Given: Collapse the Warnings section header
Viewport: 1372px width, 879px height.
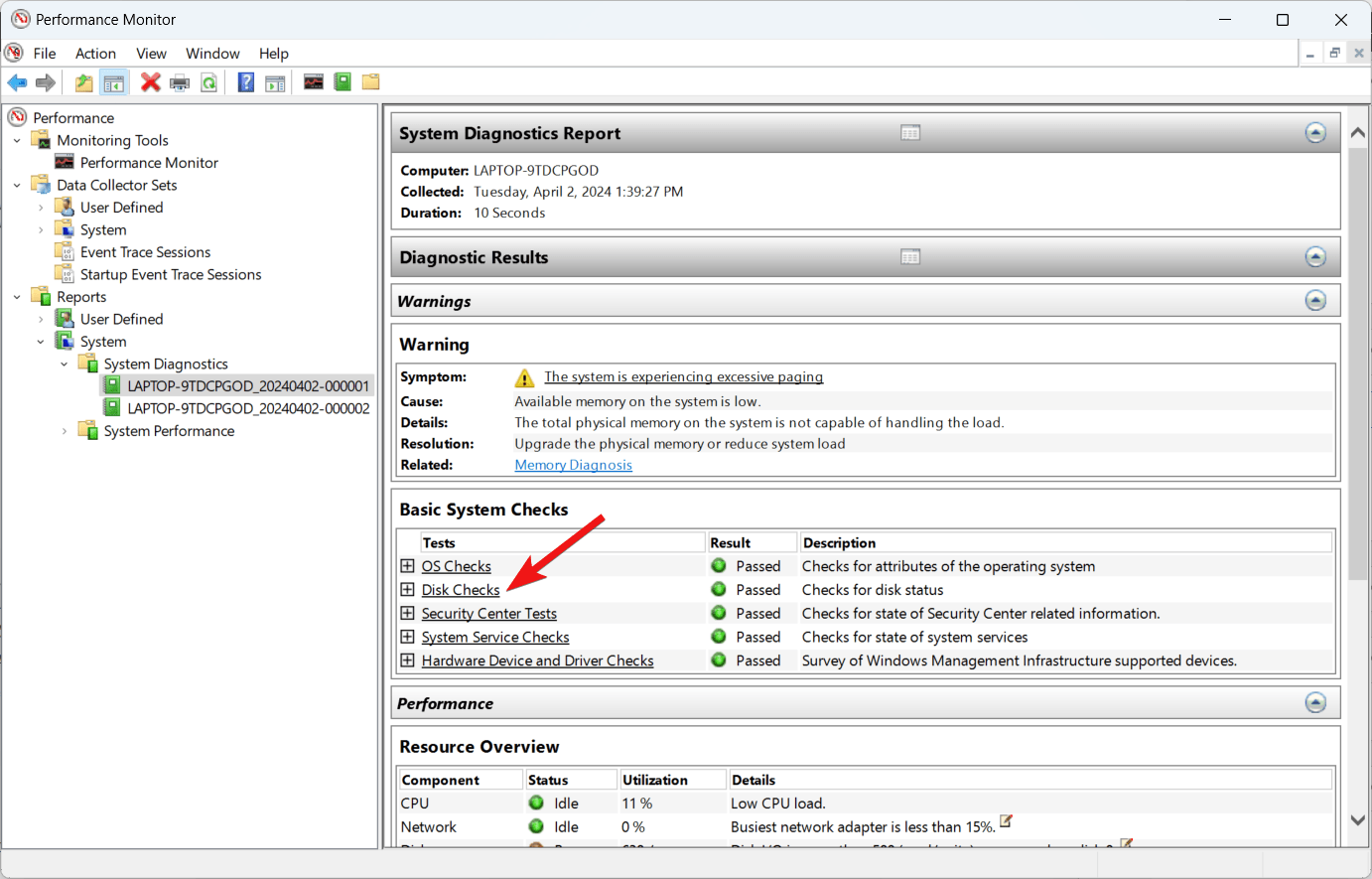Looking at the screenshot, I should coord(1315,301).
